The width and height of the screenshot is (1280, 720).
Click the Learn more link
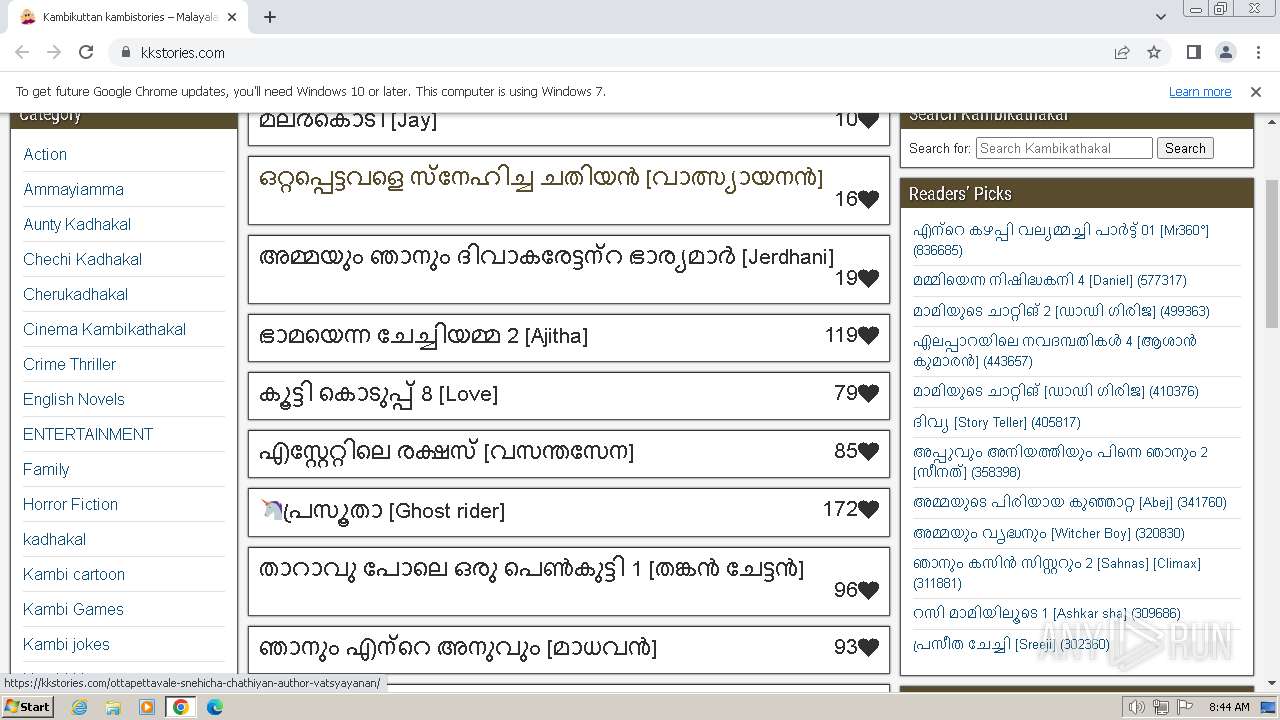pos(1200,91)
